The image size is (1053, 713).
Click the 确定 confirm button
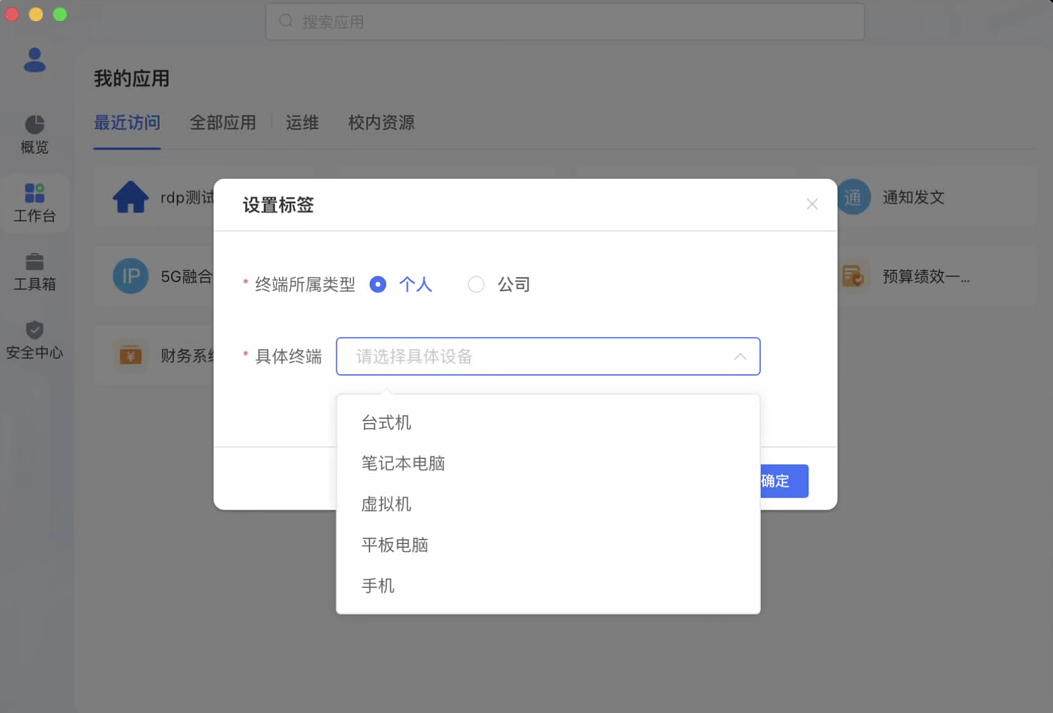tap(784, 481)
